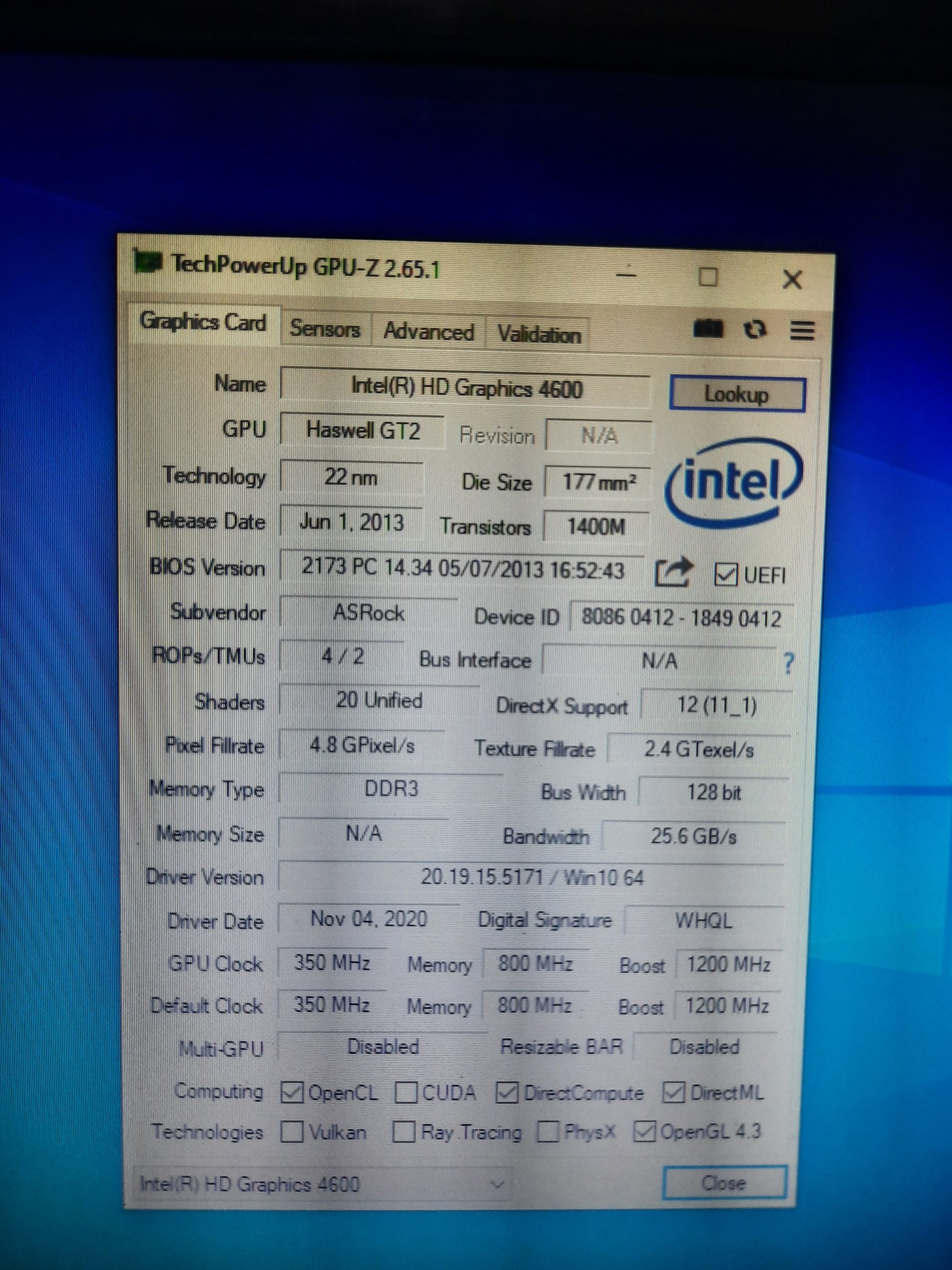
Task: Click the Close button
Action: (x=724, y=1183)
